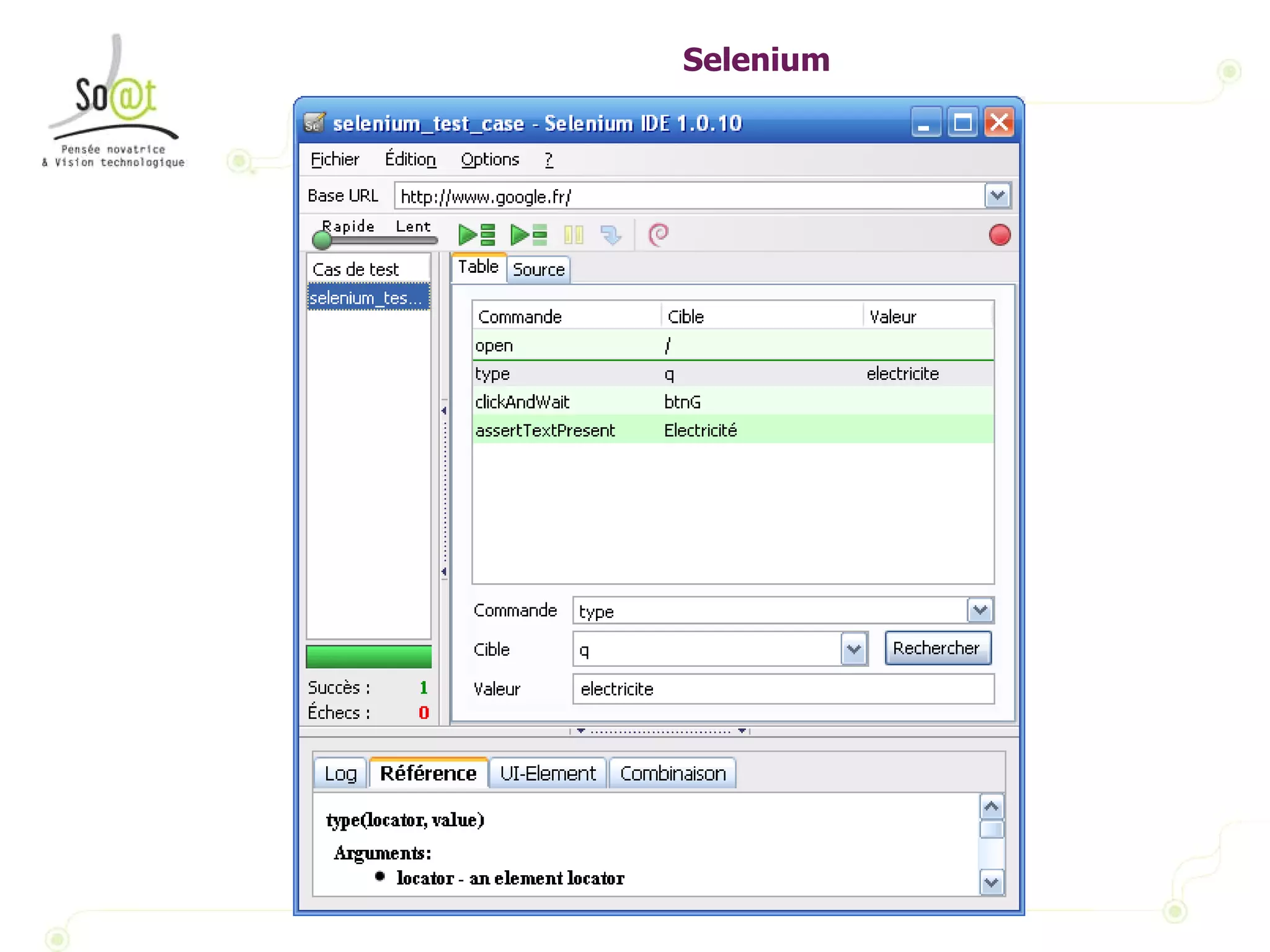Screen dimensions: 1270x952
Task: Open the Options menu
Action: (489, 160)
